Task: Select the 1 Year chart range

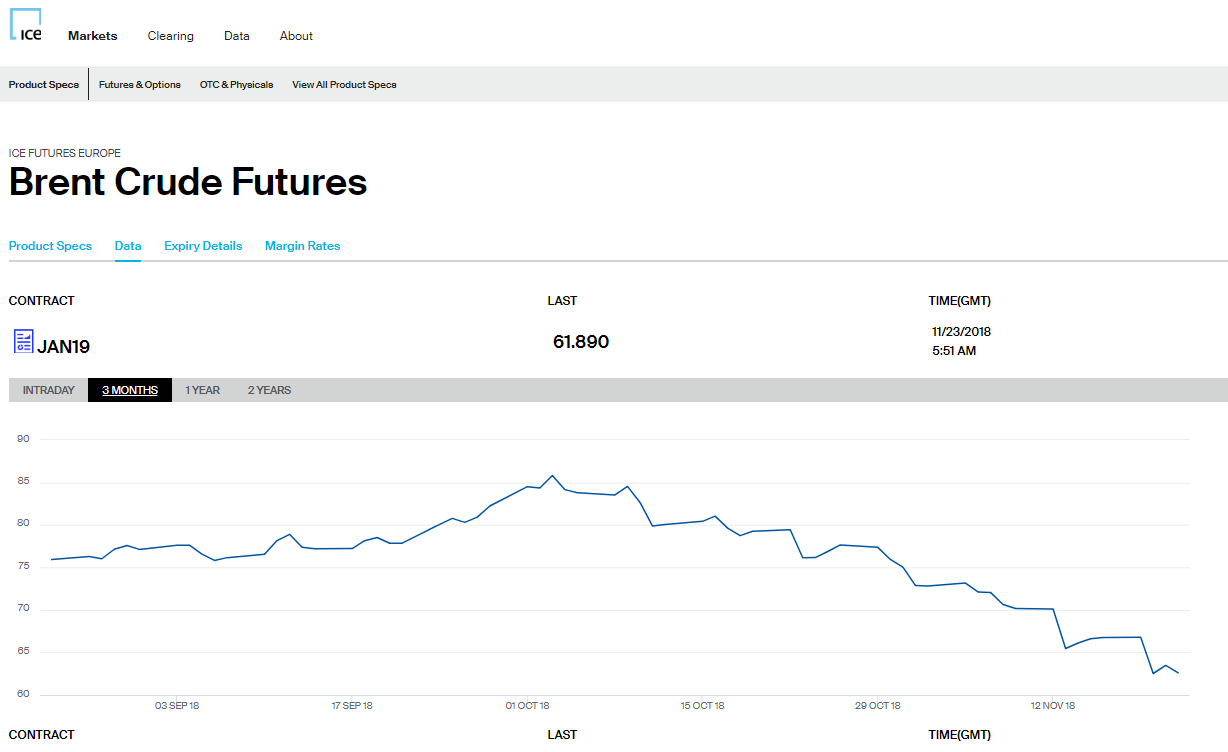Action: coord(202,390)
